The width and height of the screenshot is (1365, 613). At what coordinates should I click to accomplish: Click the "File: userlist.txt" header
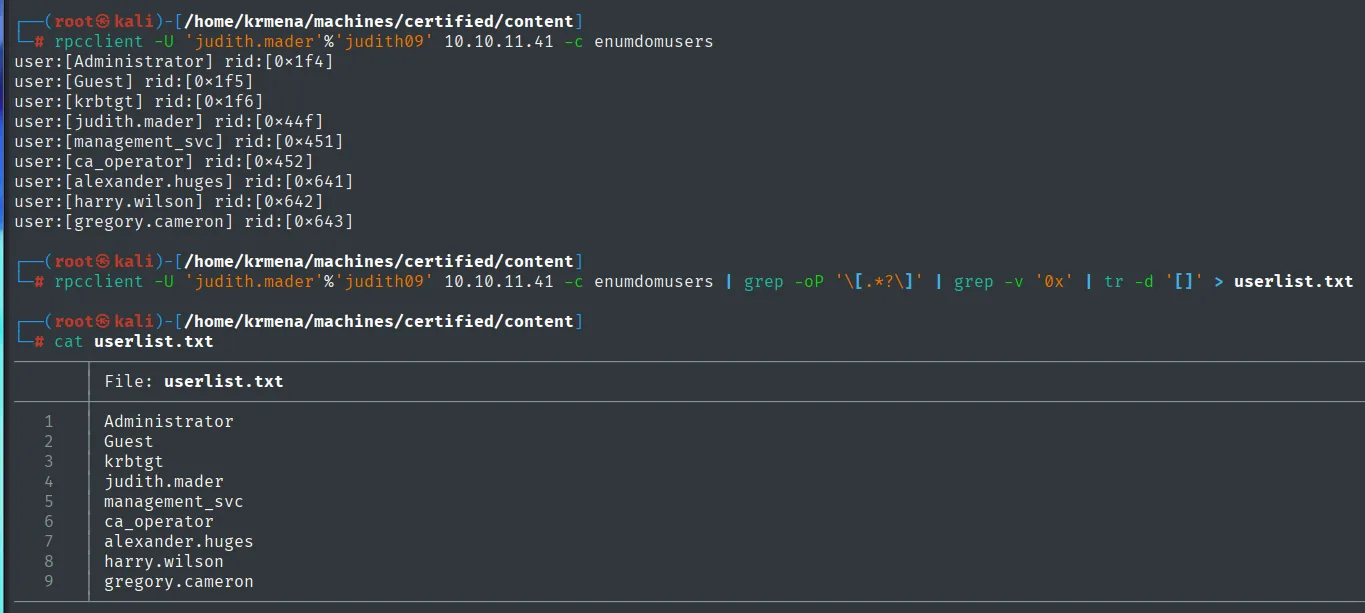click(x=194, y=381)
